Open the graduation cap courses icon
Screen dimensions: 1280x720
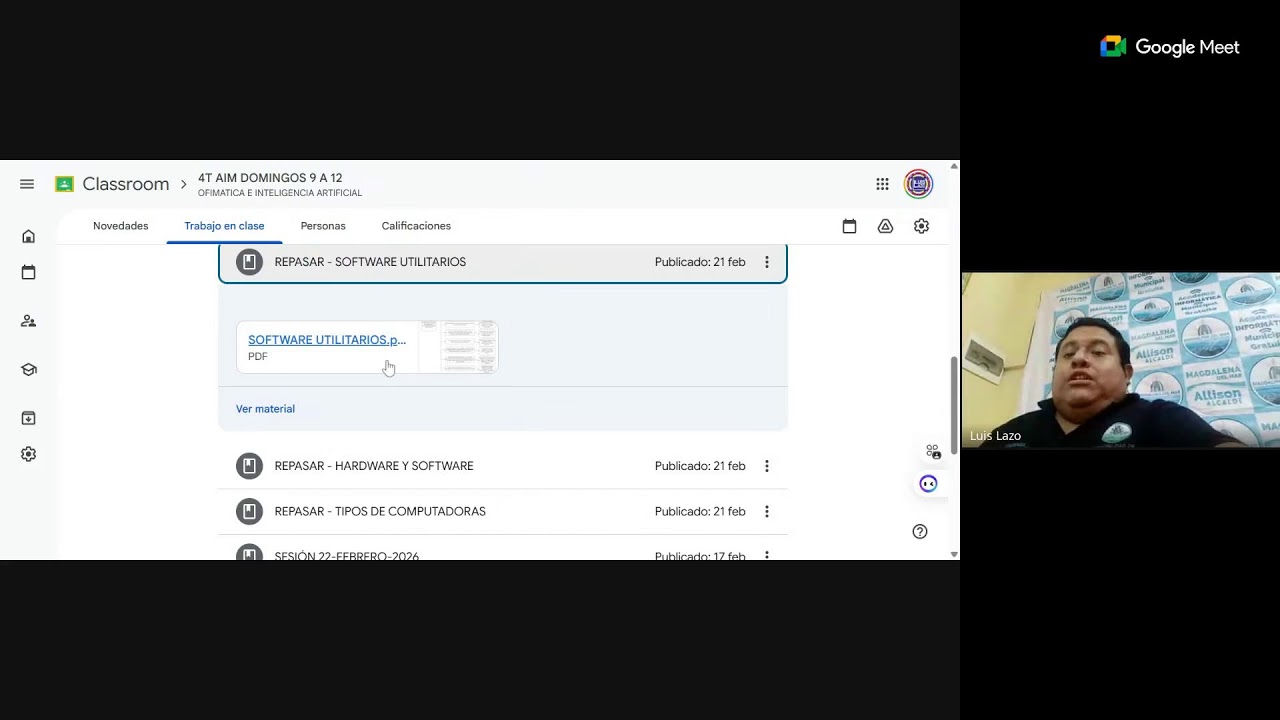(28, 369)
